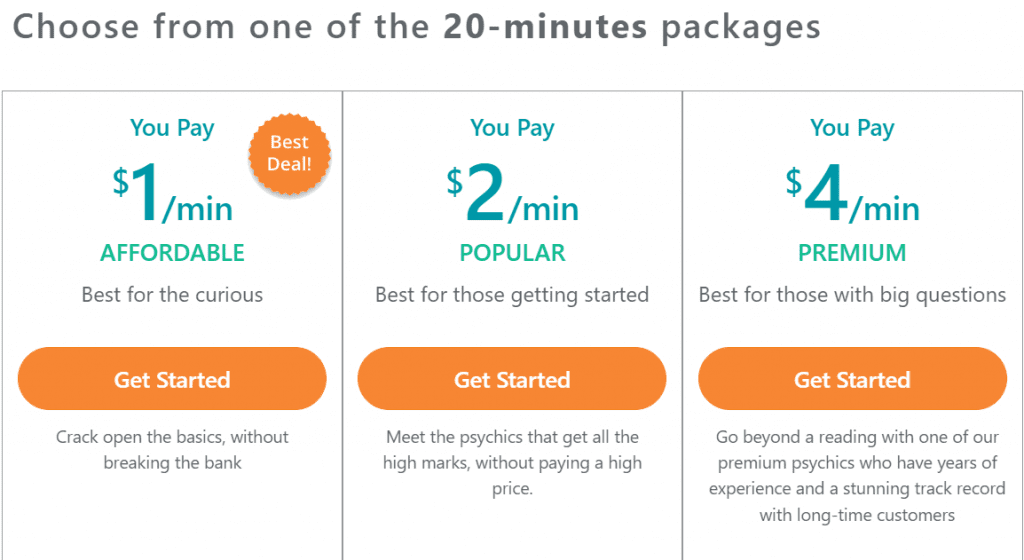Click 'Best for those getting started' tagline

(512, 295)
